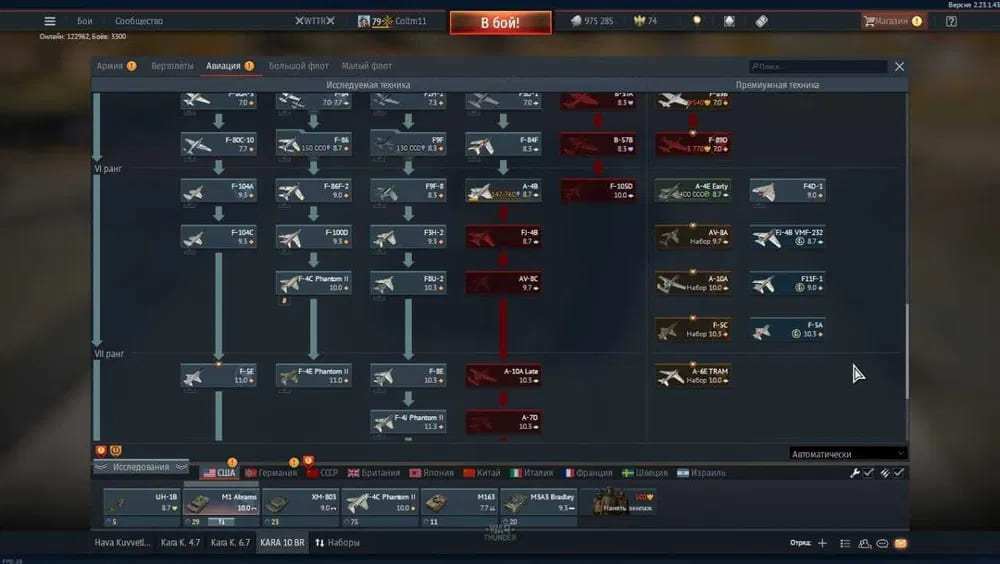The width and height of the screenshot is (1000, 564).
Task: Expand the Исследования panel
Action: [140, 467]
